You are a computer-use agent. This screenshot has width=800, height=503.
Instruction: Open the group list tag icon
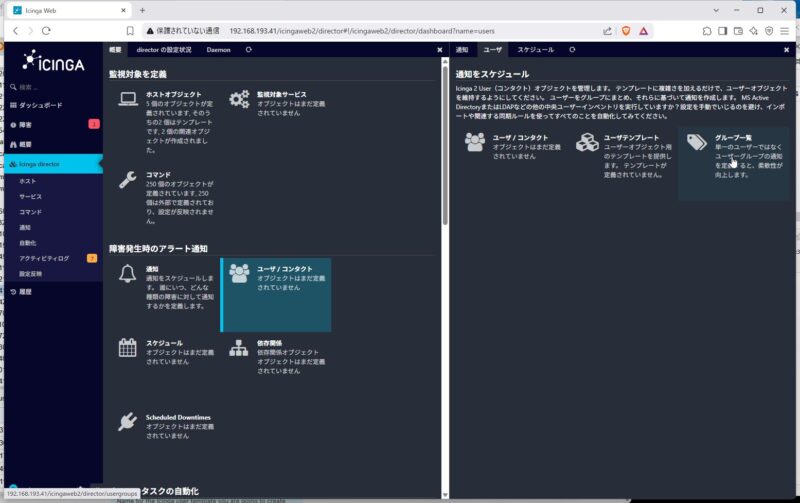coord(697,142)
